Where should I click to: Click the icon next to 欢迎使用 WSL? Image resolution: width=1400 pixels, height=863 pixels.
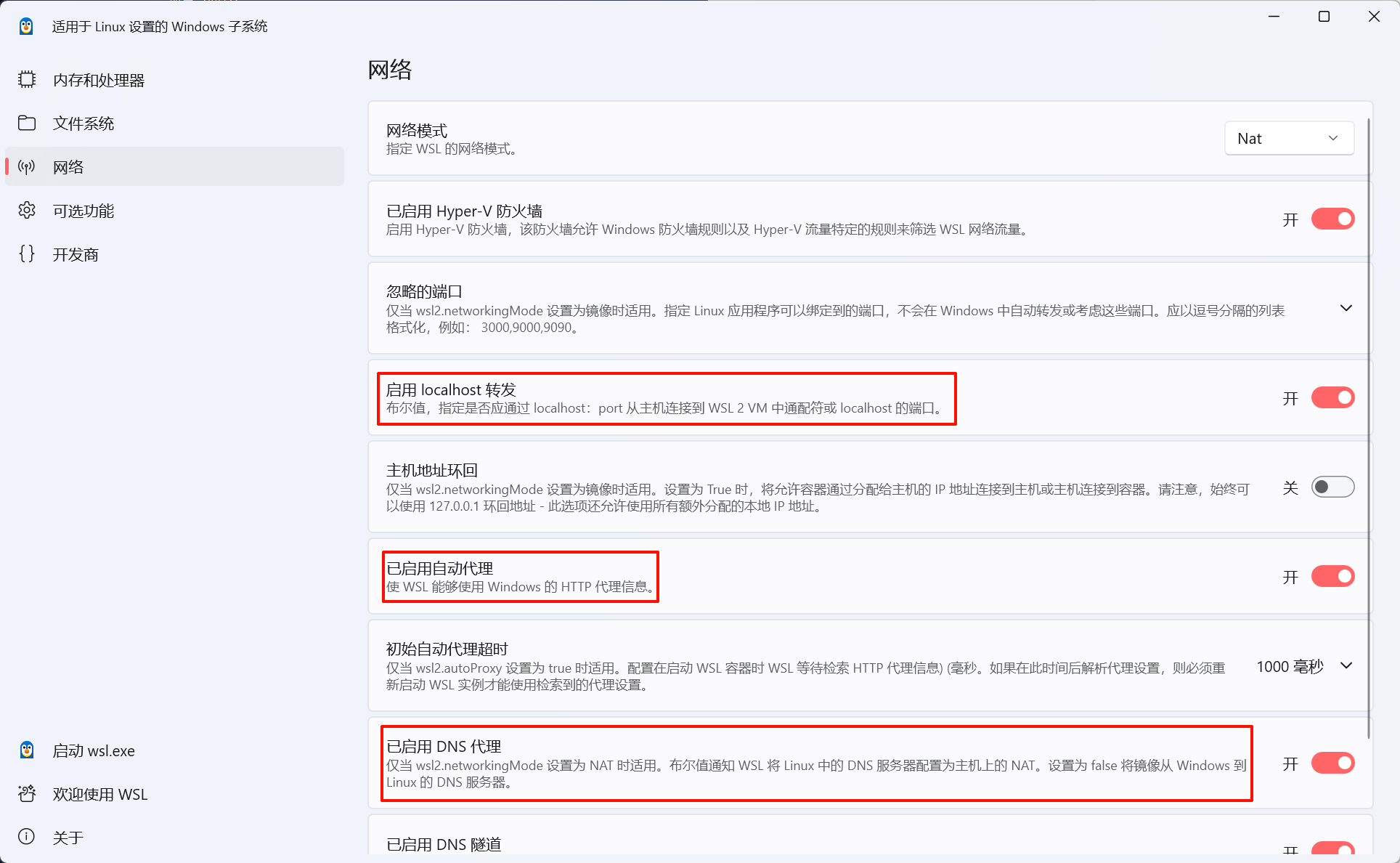pos(27,794)
